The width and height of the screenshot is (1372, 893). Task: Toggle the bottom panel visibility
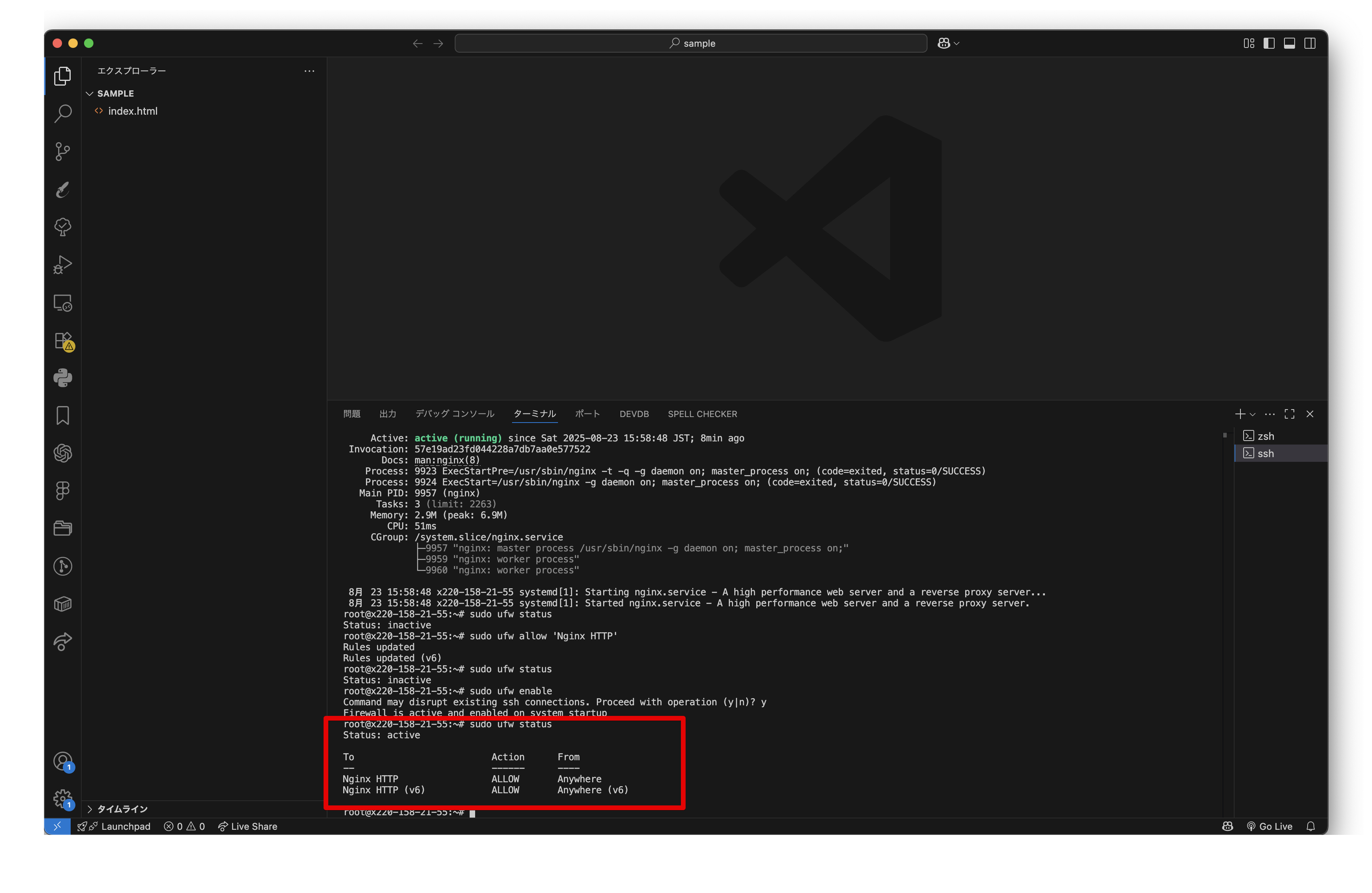[x=1289, y=43]
